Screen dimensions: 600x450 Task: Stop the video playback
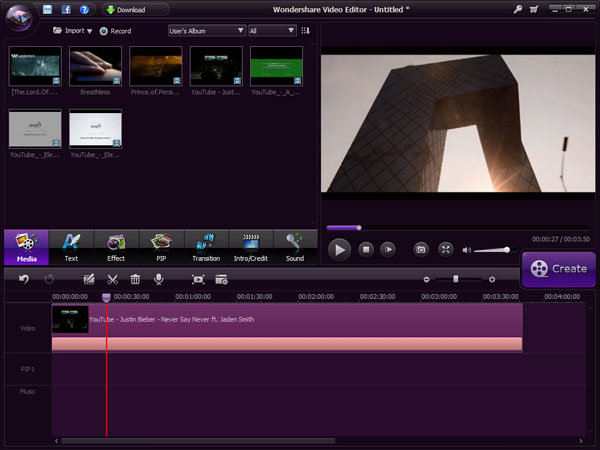click(366, 249)
